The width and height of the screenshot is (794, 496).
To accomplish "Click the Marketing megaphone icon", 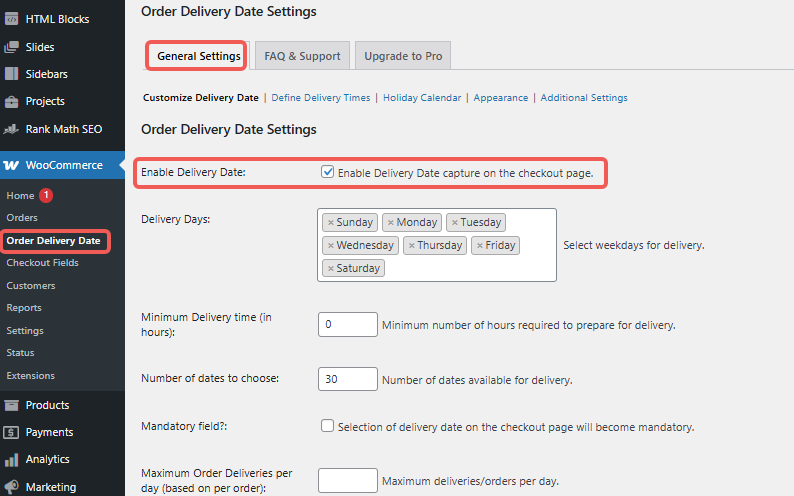I will pyautogui.click(x=12, y=487).
